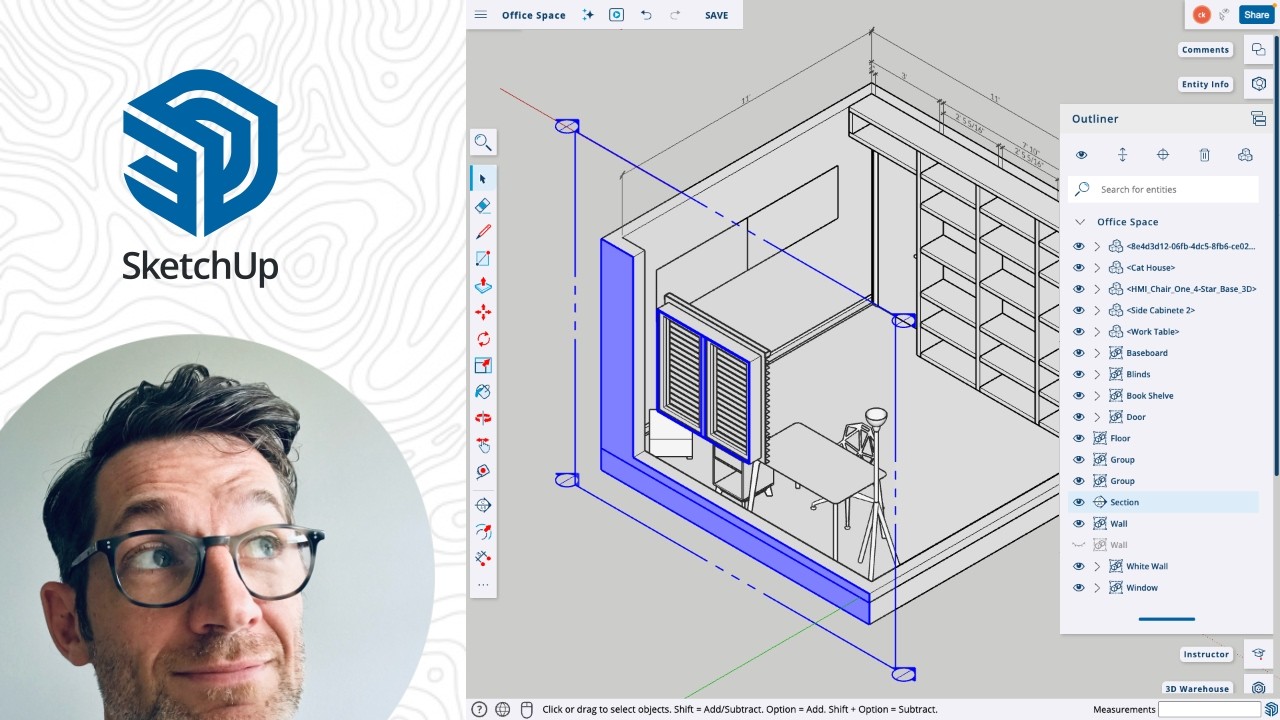Click the blue Share button
The image size is (1280, 720).
point(1256,15)
